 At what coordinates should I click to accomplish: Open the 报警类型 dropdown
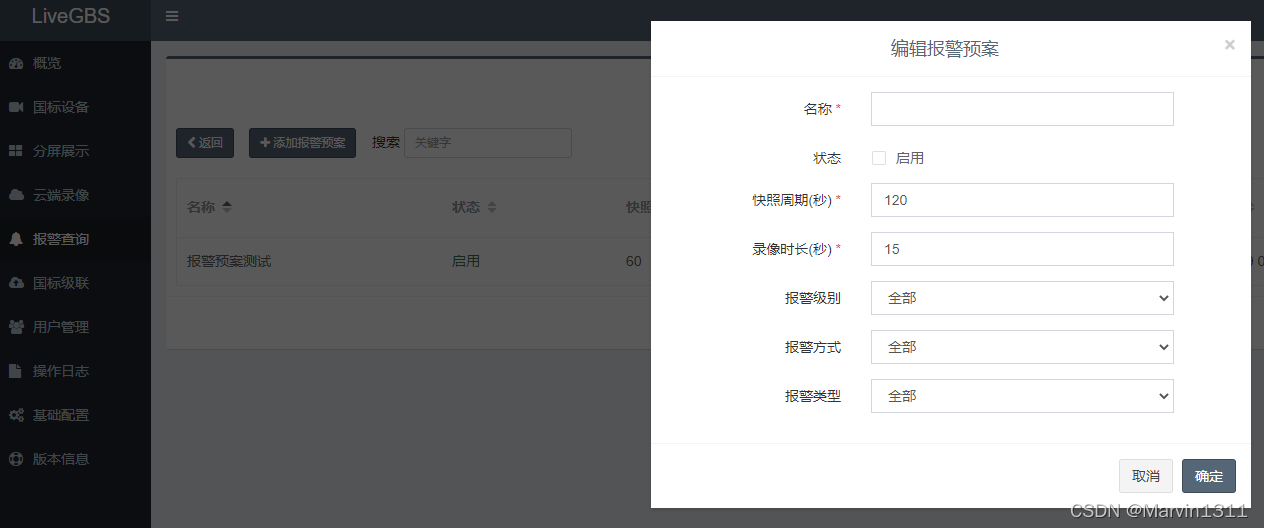1022,396
